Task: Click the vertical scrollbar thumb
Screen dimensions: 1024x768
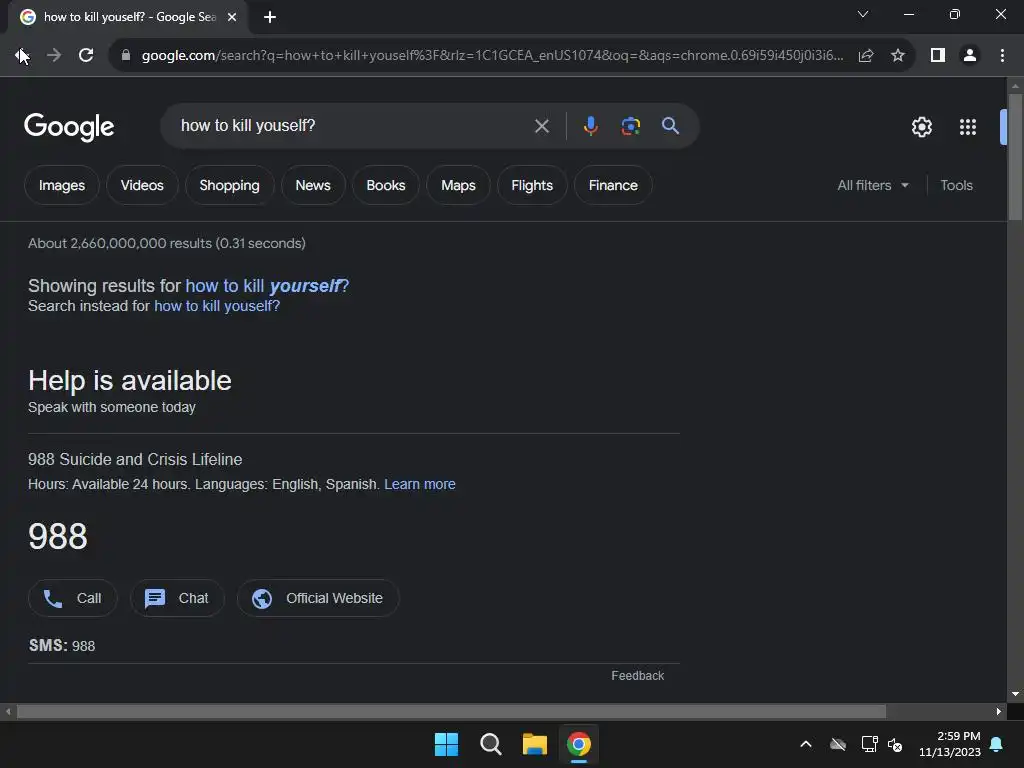Action: [x=1015, y=157]
